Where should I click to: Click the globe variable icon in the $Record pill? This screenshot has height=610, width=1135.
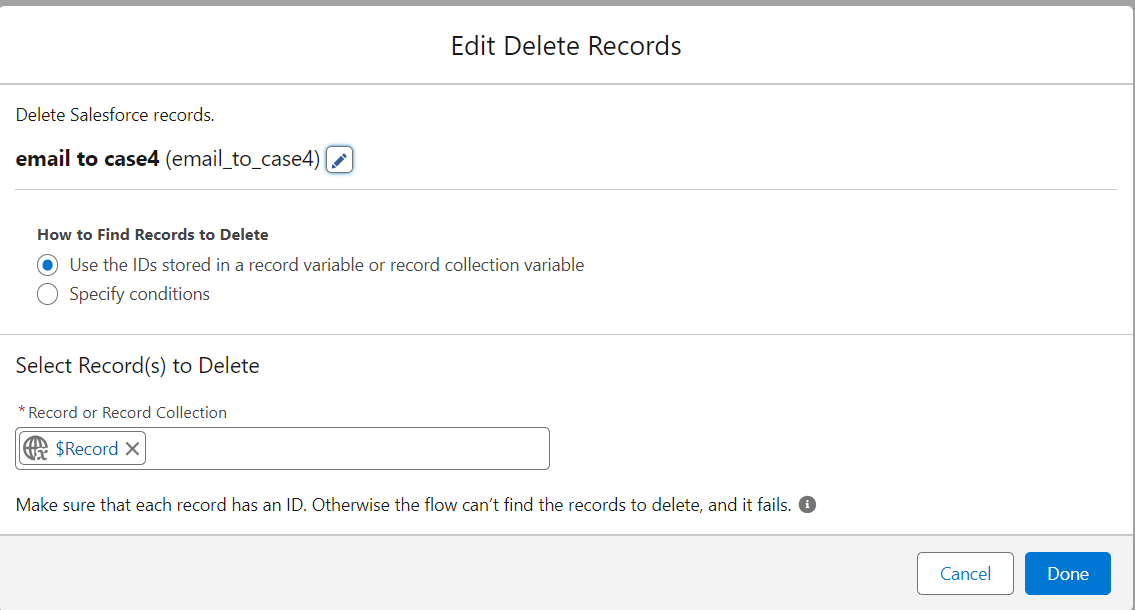pyautogui.click(x=36, y=449)
